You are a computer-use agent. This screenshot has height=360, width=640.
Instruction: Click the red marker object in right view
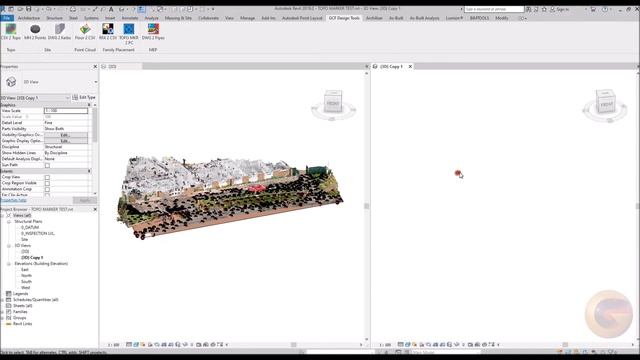coord(458,173)
